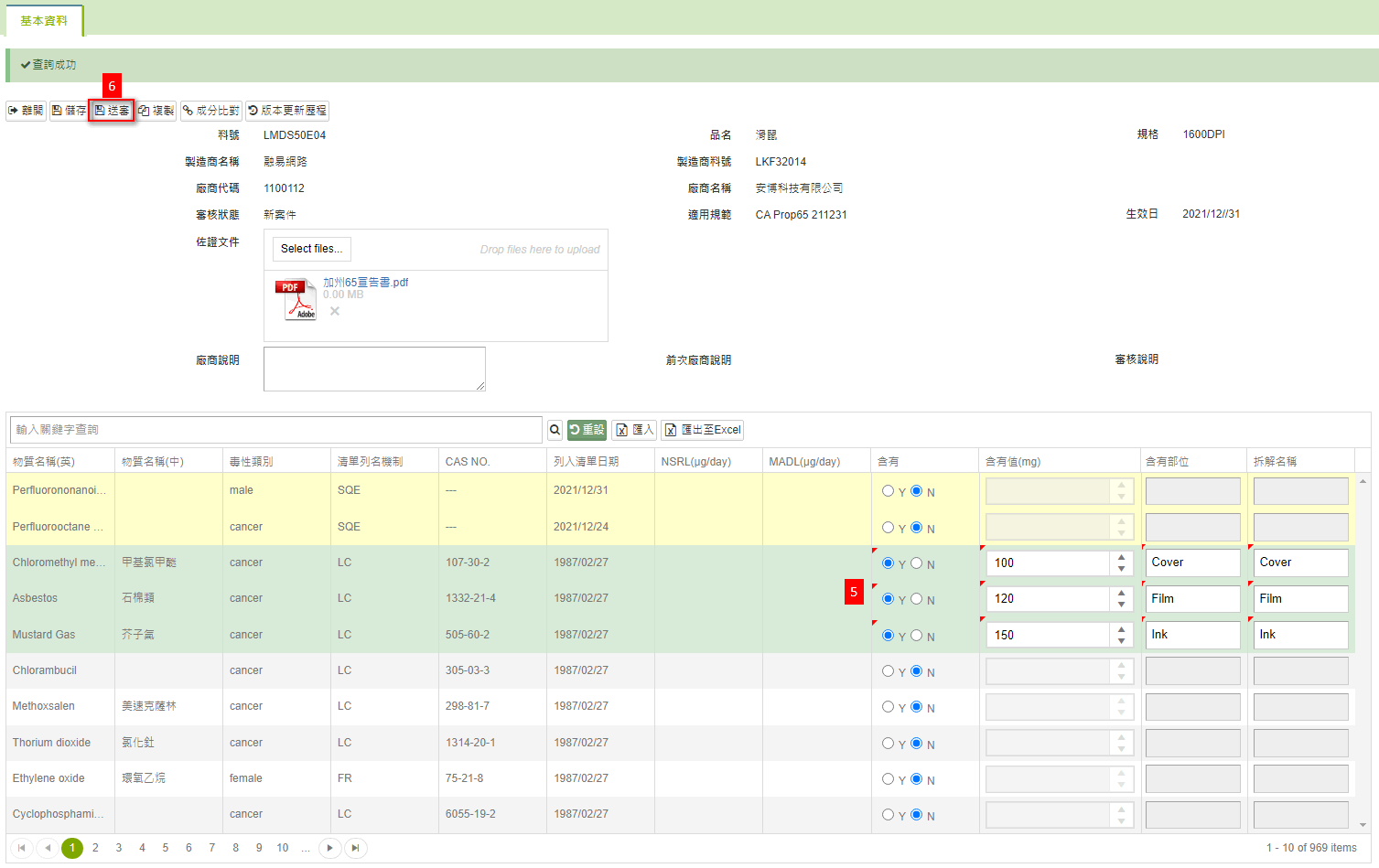Select Y radio for Perfluorononanoic row
Image resolution: width=1379 pixels, height=868 pixels.
tap(888, 491)
